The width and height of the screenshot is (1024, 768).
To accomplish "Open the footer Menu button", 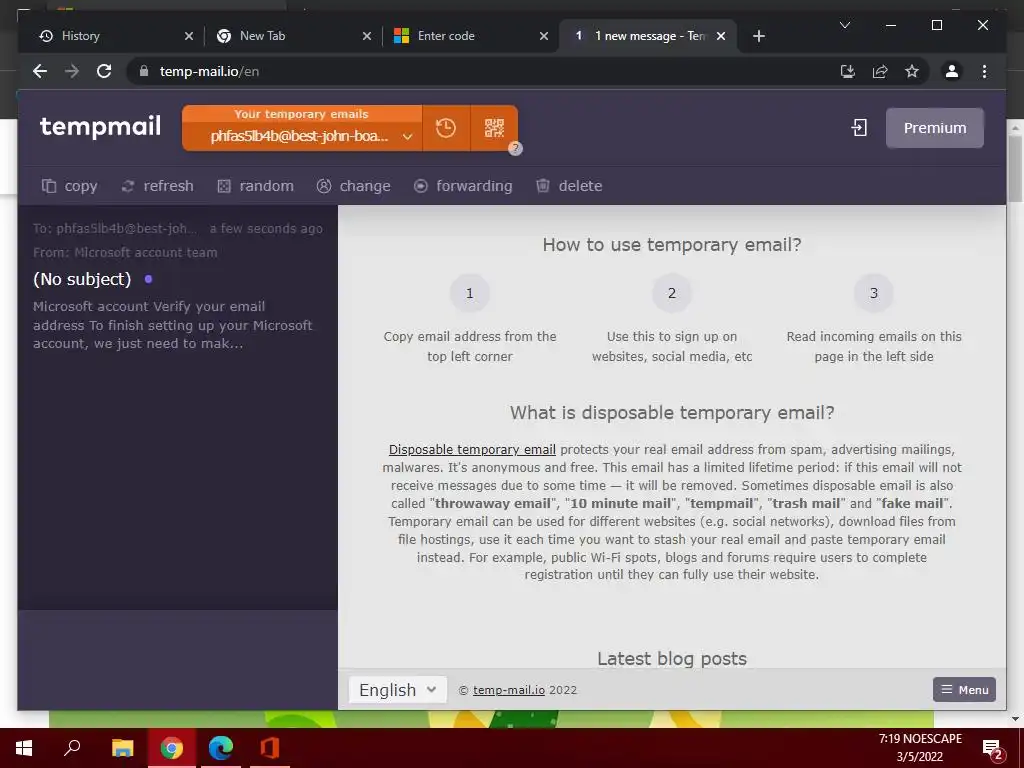I will [964, 690].
